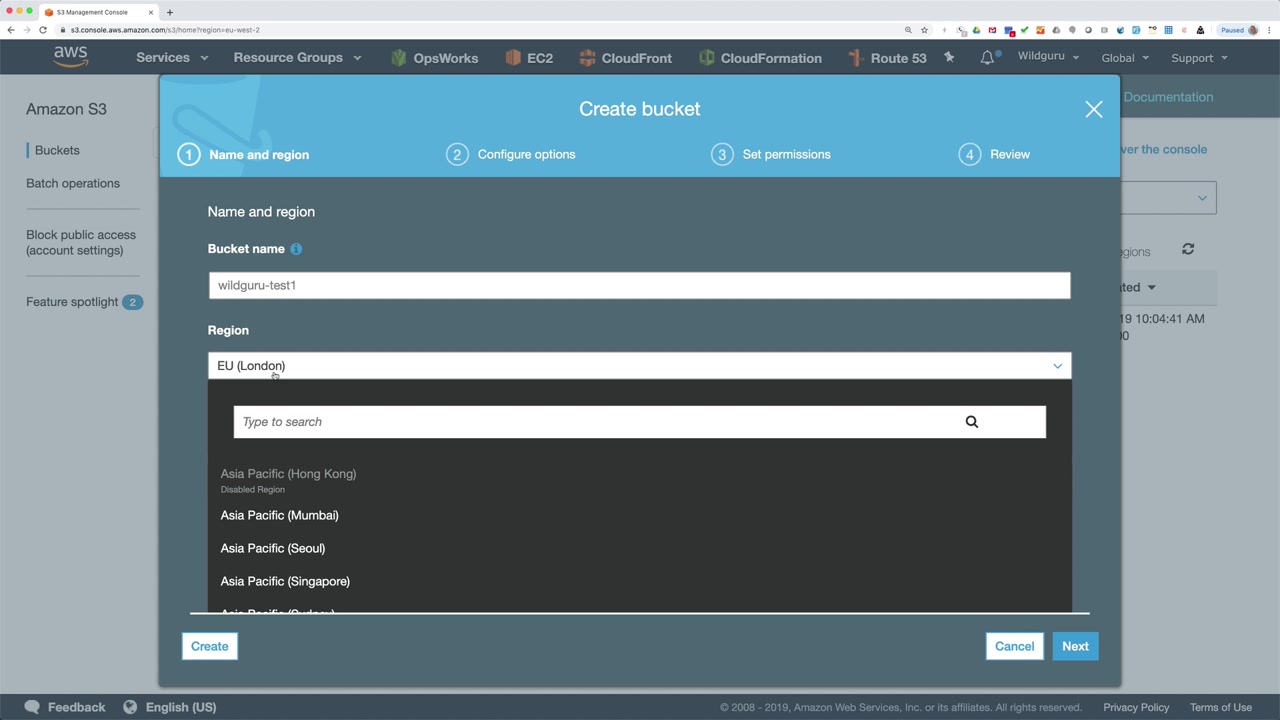Click the browser back arrow
This screenshot has width=1280, height=720.
(11, 30)
